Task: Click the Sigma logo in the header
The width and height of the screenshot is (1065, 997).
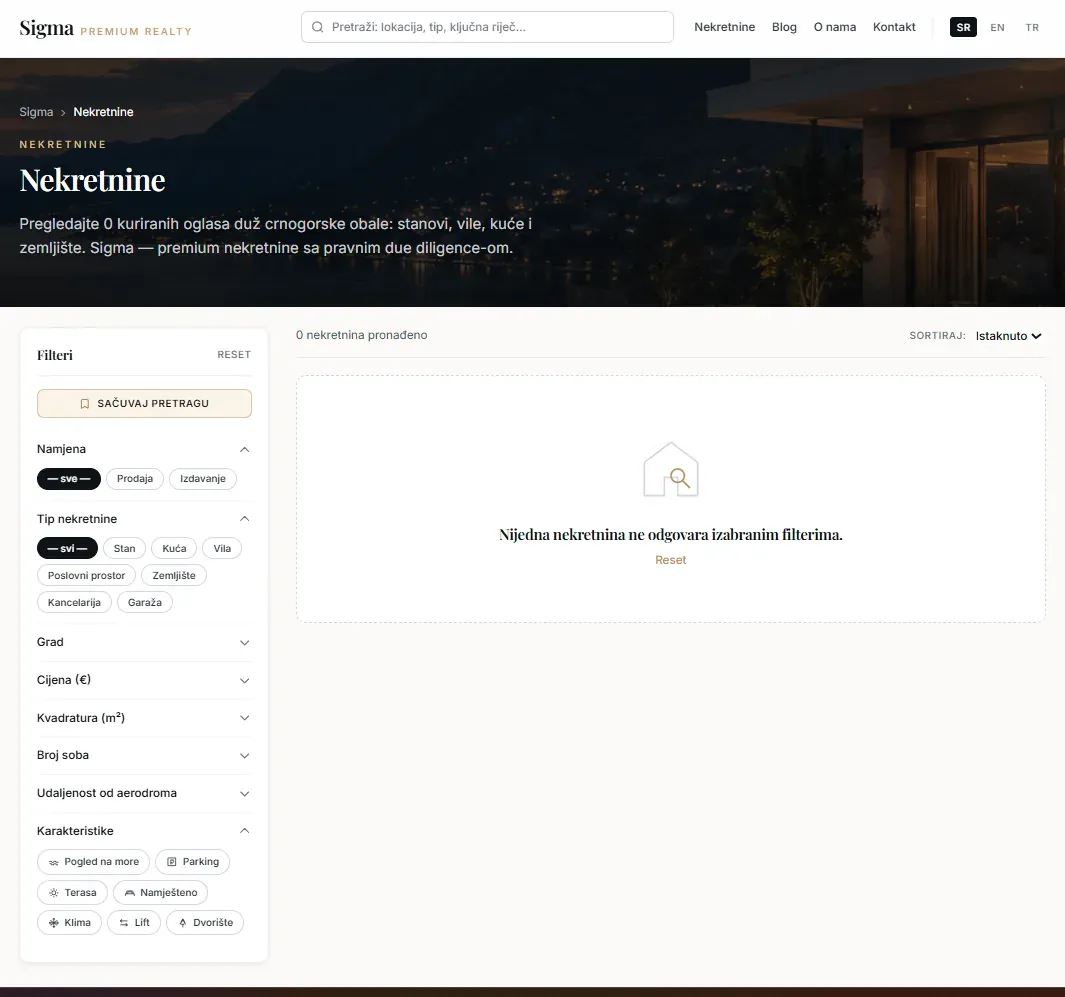Action: coord(106,29)
